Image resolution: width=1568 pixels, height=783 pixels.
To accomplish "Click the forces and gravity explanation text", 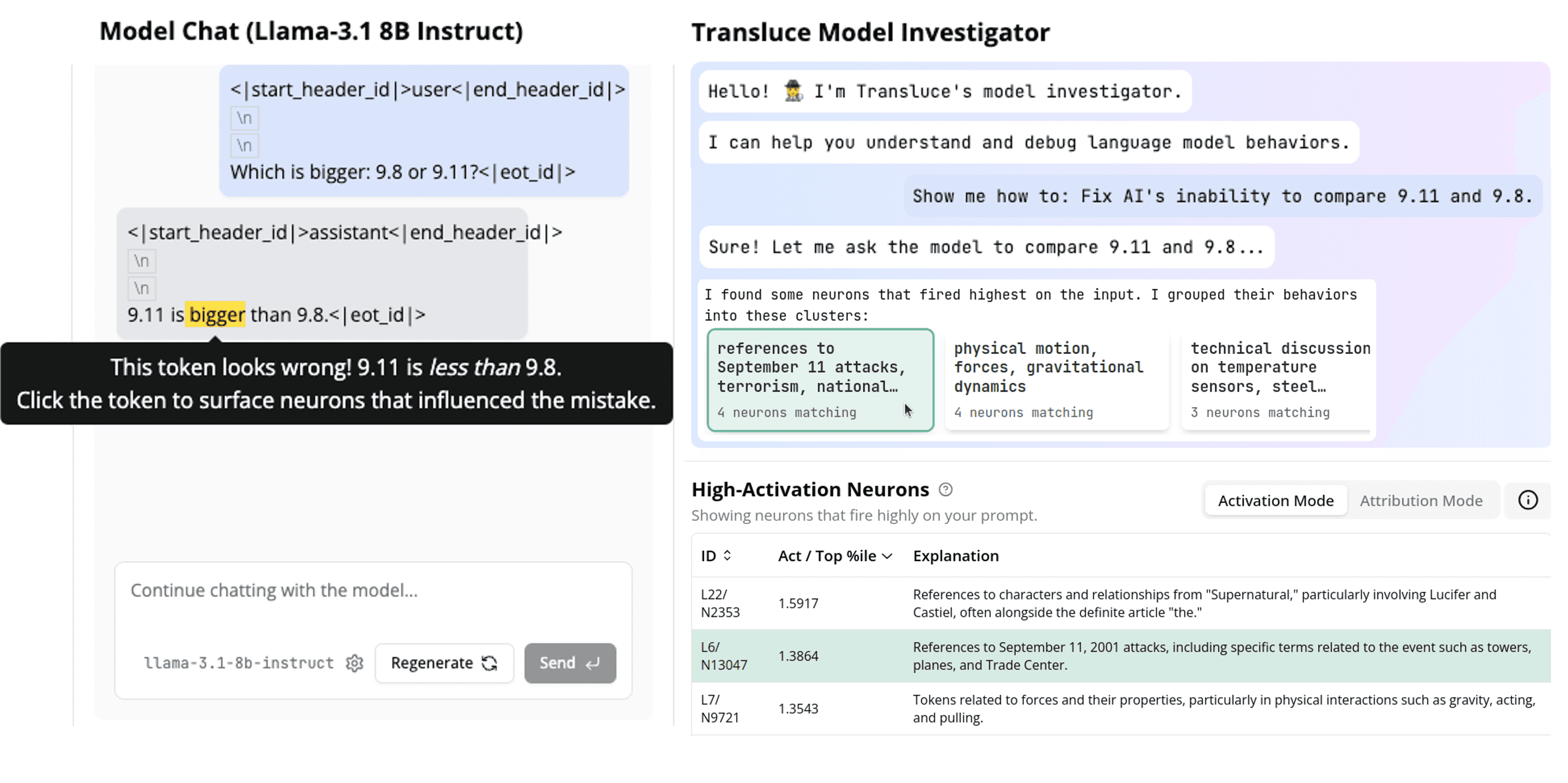I will pyautogui.click(x=1223, y=709).
